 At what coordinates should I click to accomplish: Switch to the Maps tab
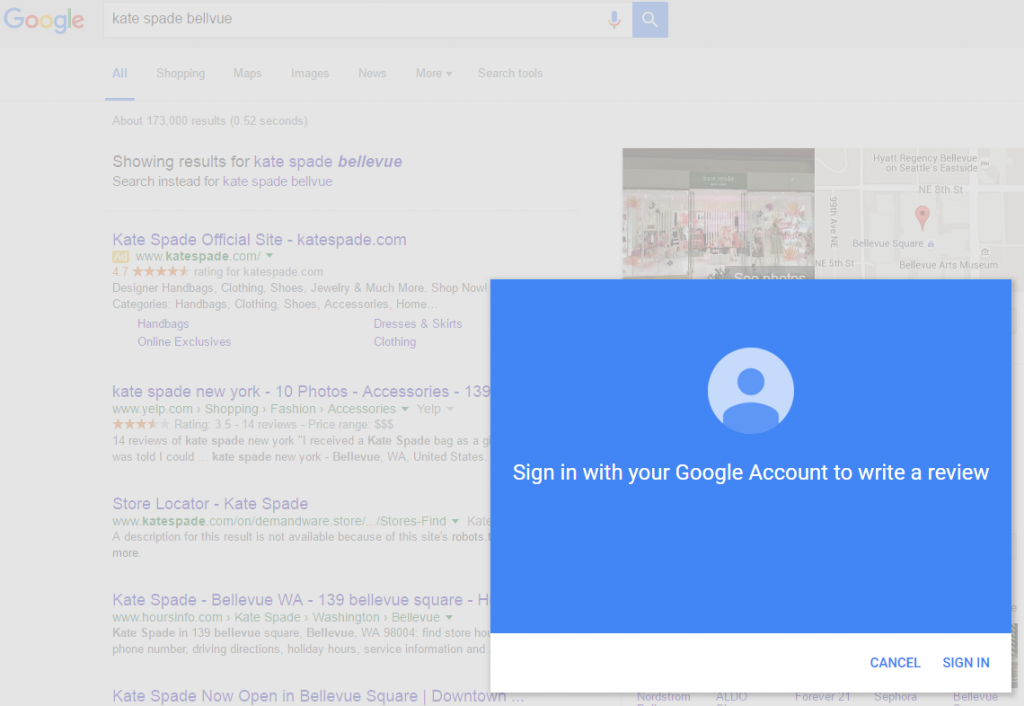[x=247, y=73]
